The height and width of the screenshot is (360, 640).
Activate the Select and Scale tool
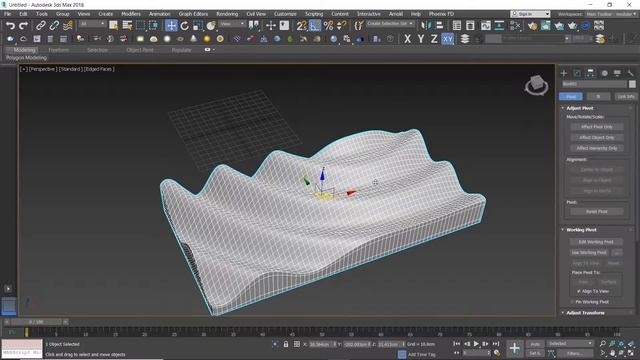pos(198,26)
